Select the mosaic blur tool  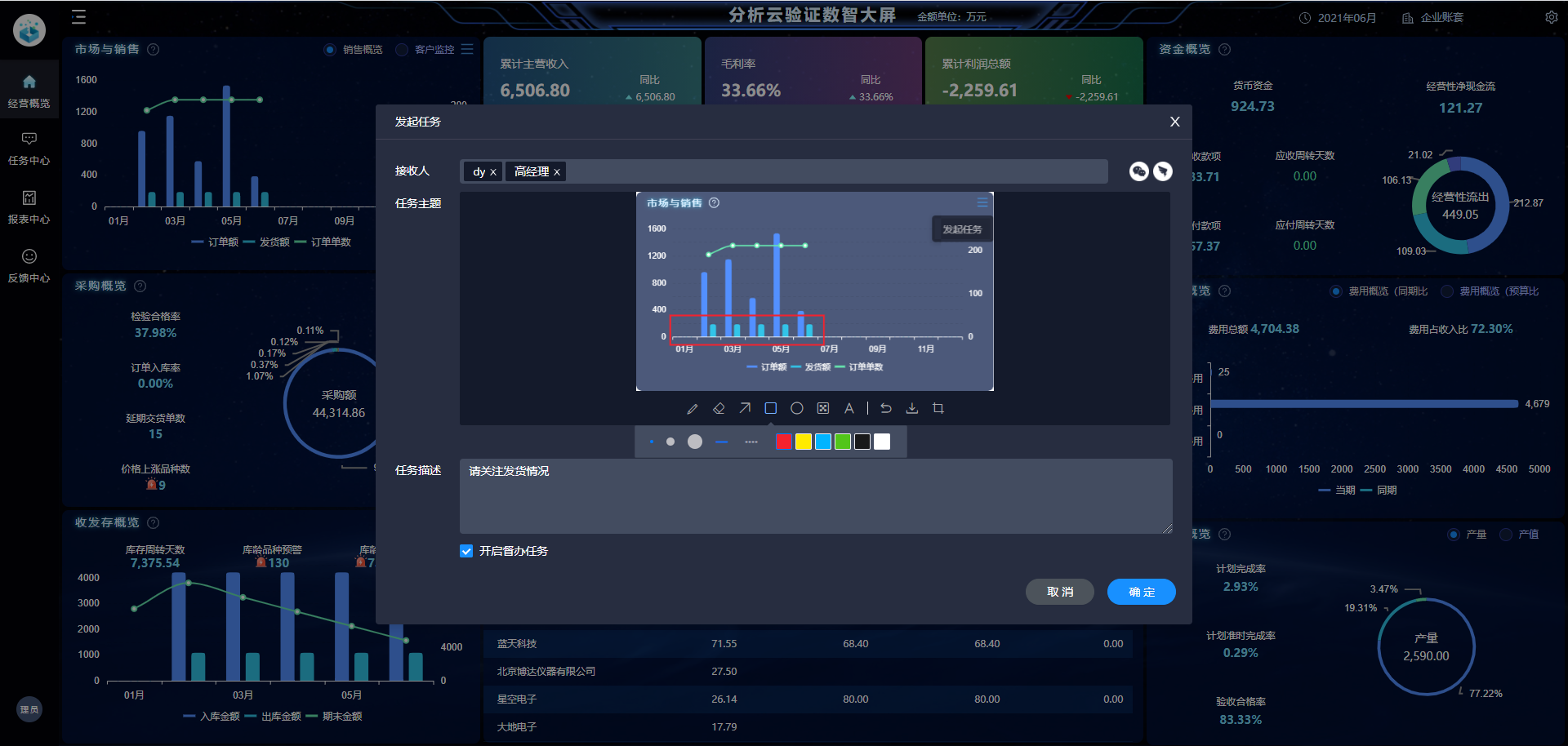823,408
